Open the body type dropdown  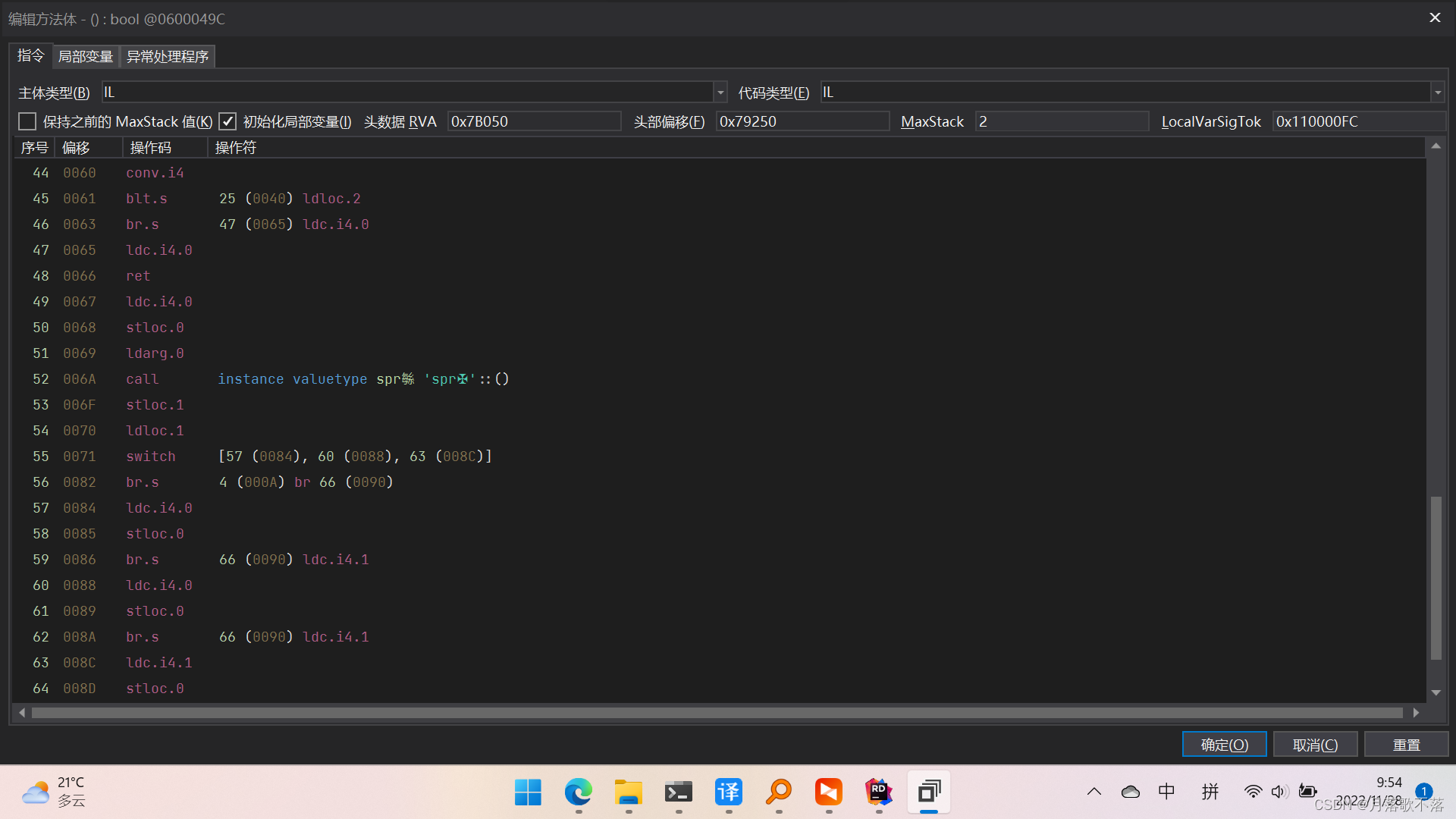pos(720,93)
